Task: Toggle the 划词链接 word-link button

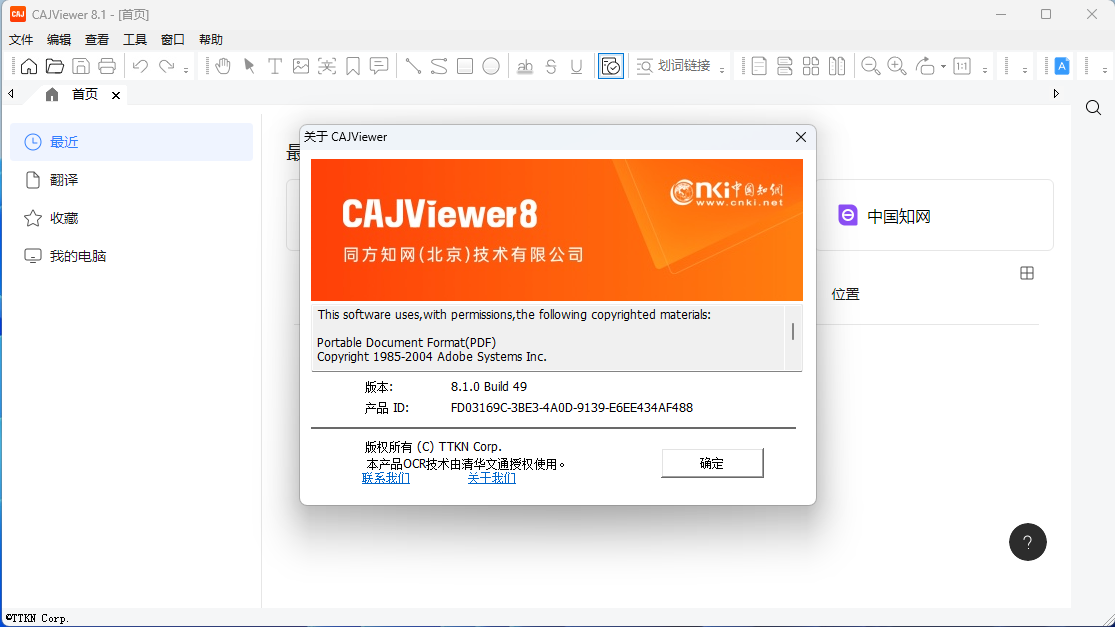Action: [673, 66]
